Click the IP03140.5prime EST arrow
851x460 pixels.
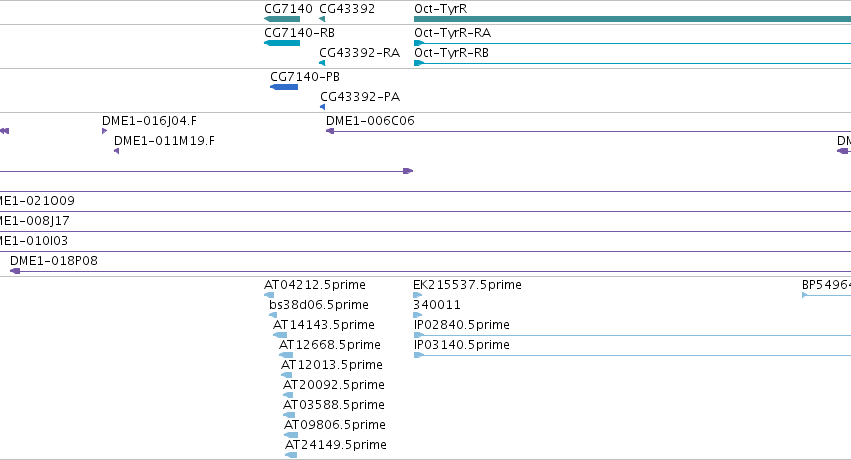[418, 355]
